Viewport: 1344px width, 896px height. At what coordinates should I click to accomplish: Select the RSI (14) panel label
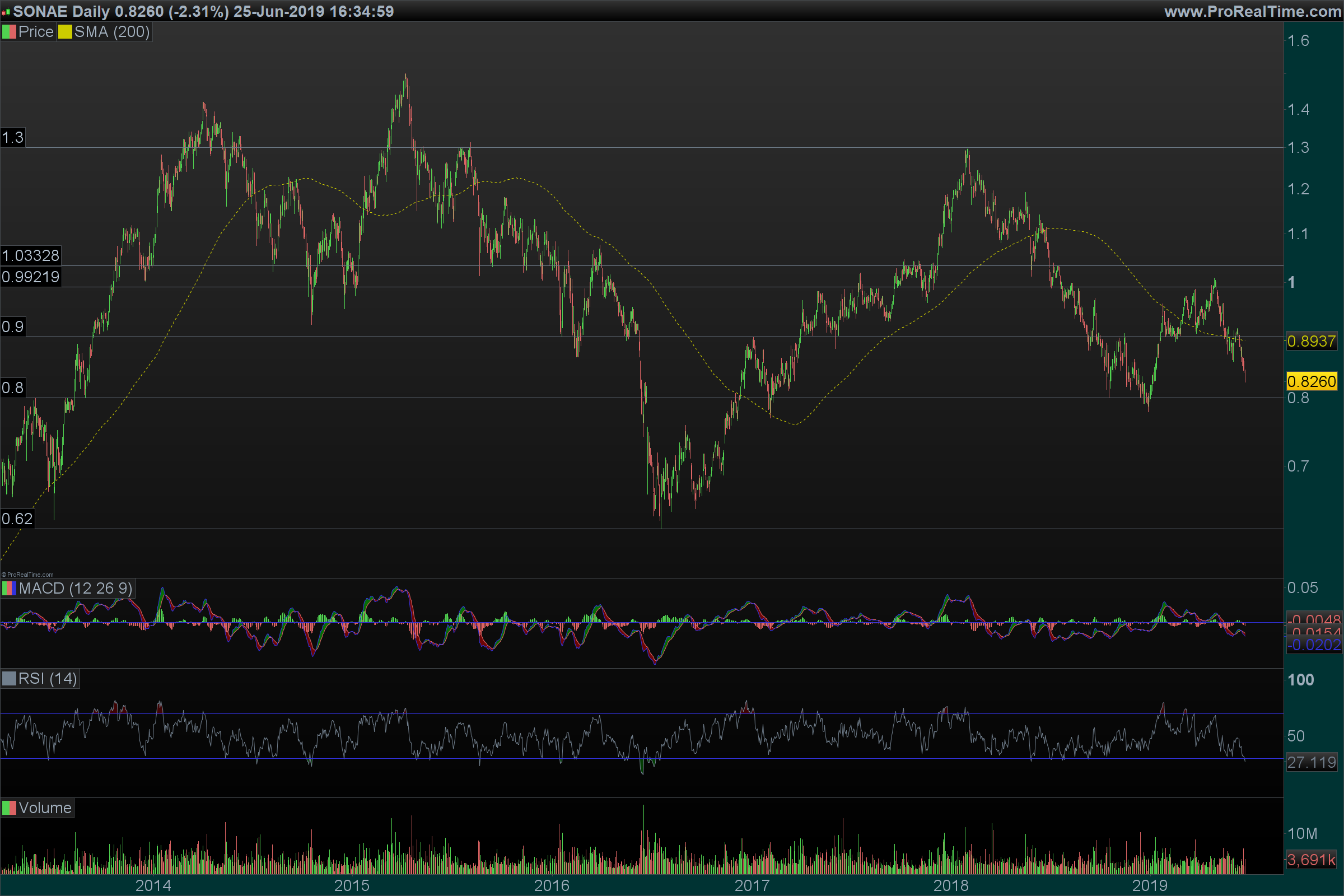(48, 679)
